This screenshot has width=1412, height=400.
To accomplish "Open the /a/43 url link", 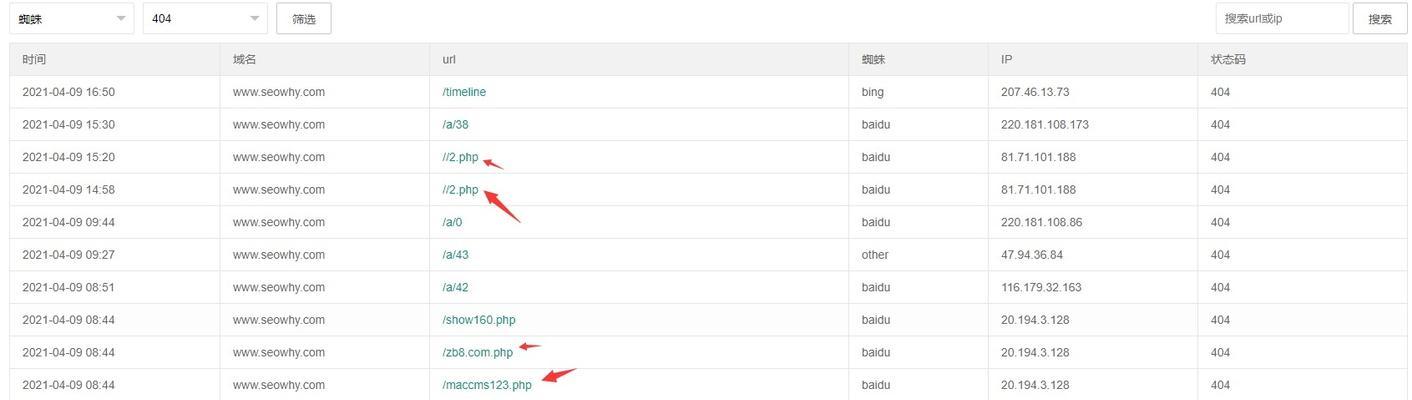I will (x=455, y=255).
